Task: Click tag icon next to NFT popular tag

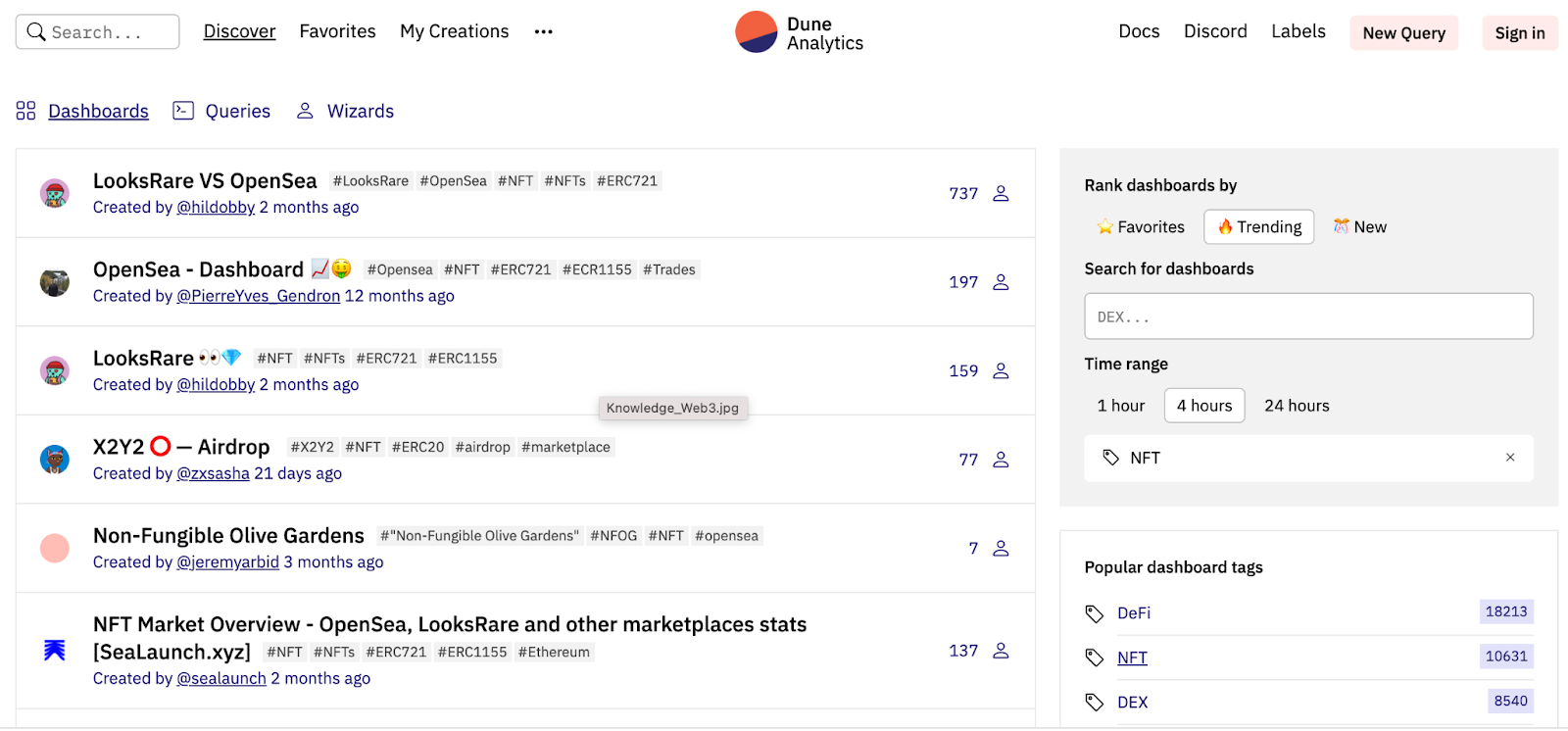Action: (x=1095, y=658)
